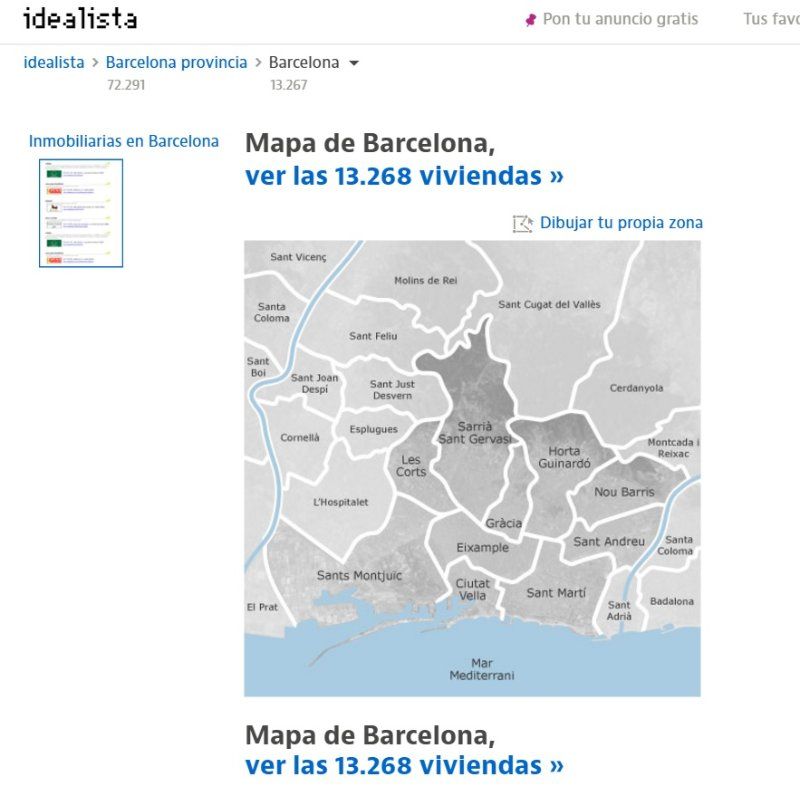Image resolution: width=800 pixels, height=796 pixels.
Task: Select Nou Barris district on map
Action: click(624, 492)
